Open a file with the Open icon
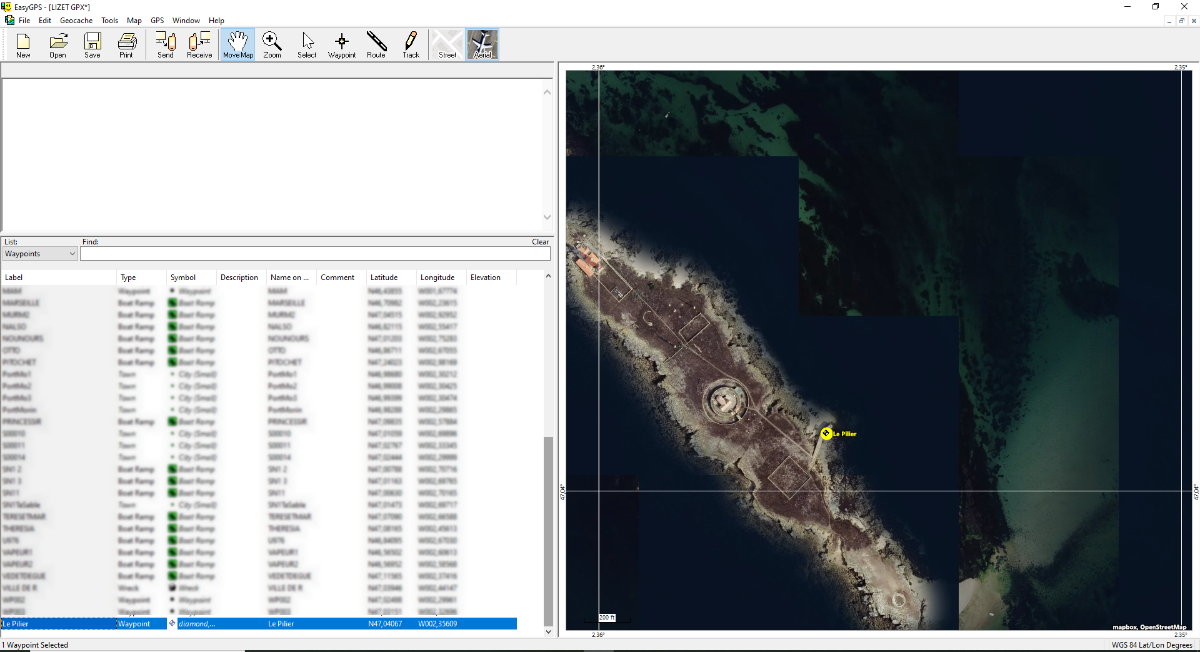1200x652 pixels. [58, 45]
